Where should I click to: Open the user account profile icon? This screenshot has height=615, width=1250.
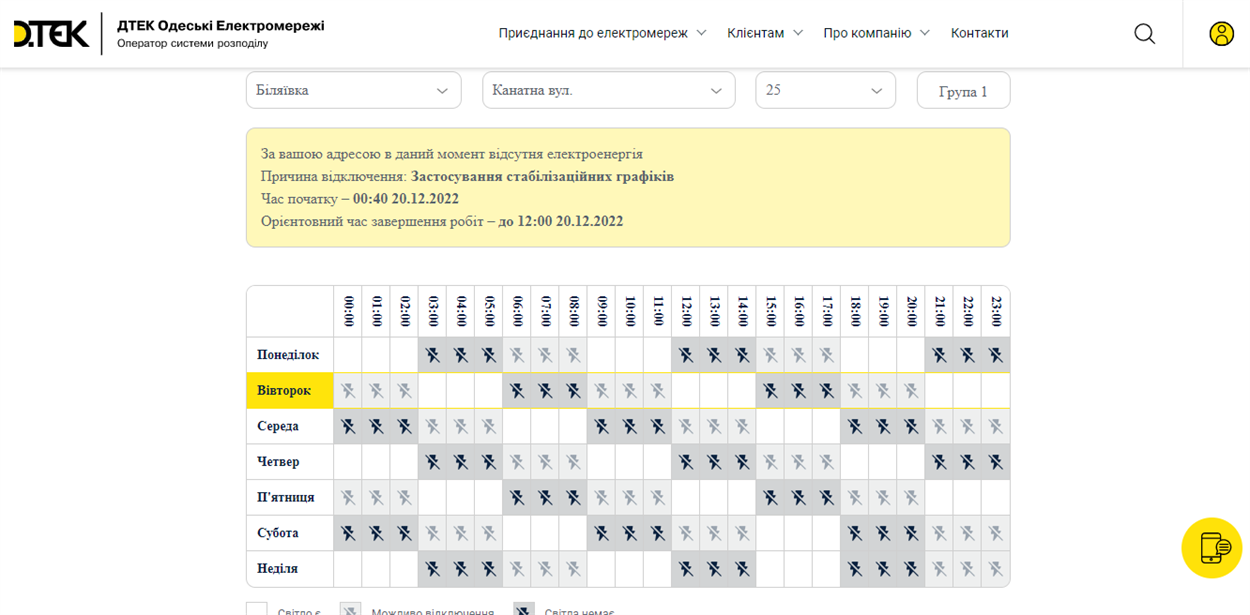click(1221, 34)
